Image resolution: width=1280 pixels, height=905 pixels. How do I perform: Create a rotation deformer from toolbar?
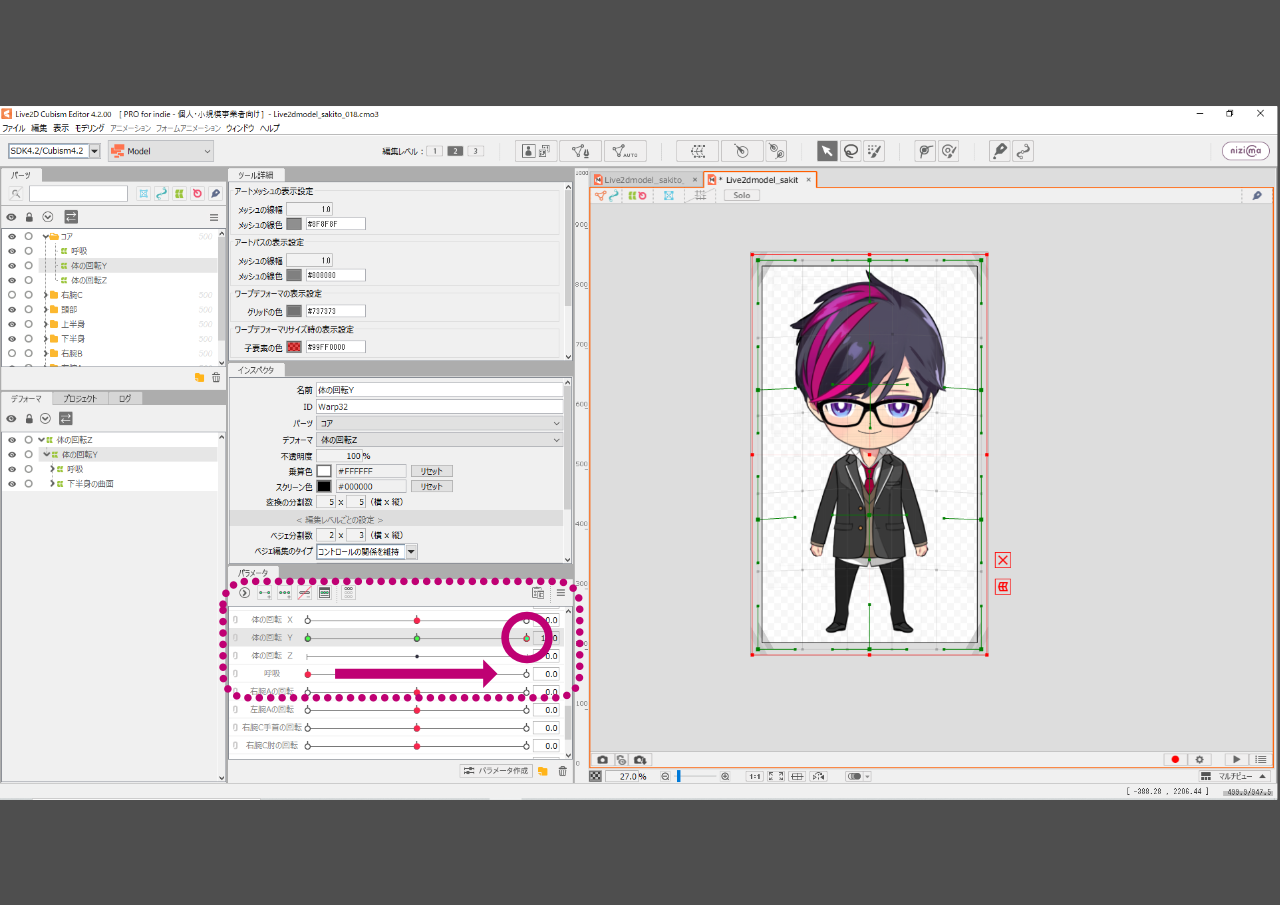pyautogui.click(x=742, y=151)
